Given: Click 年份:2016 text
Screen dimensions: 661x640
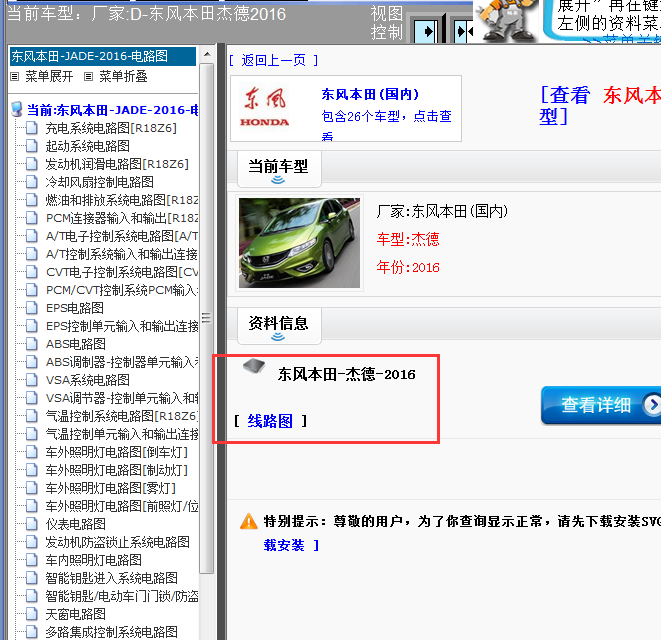Looking at the screenshot, I should [408, 267].
